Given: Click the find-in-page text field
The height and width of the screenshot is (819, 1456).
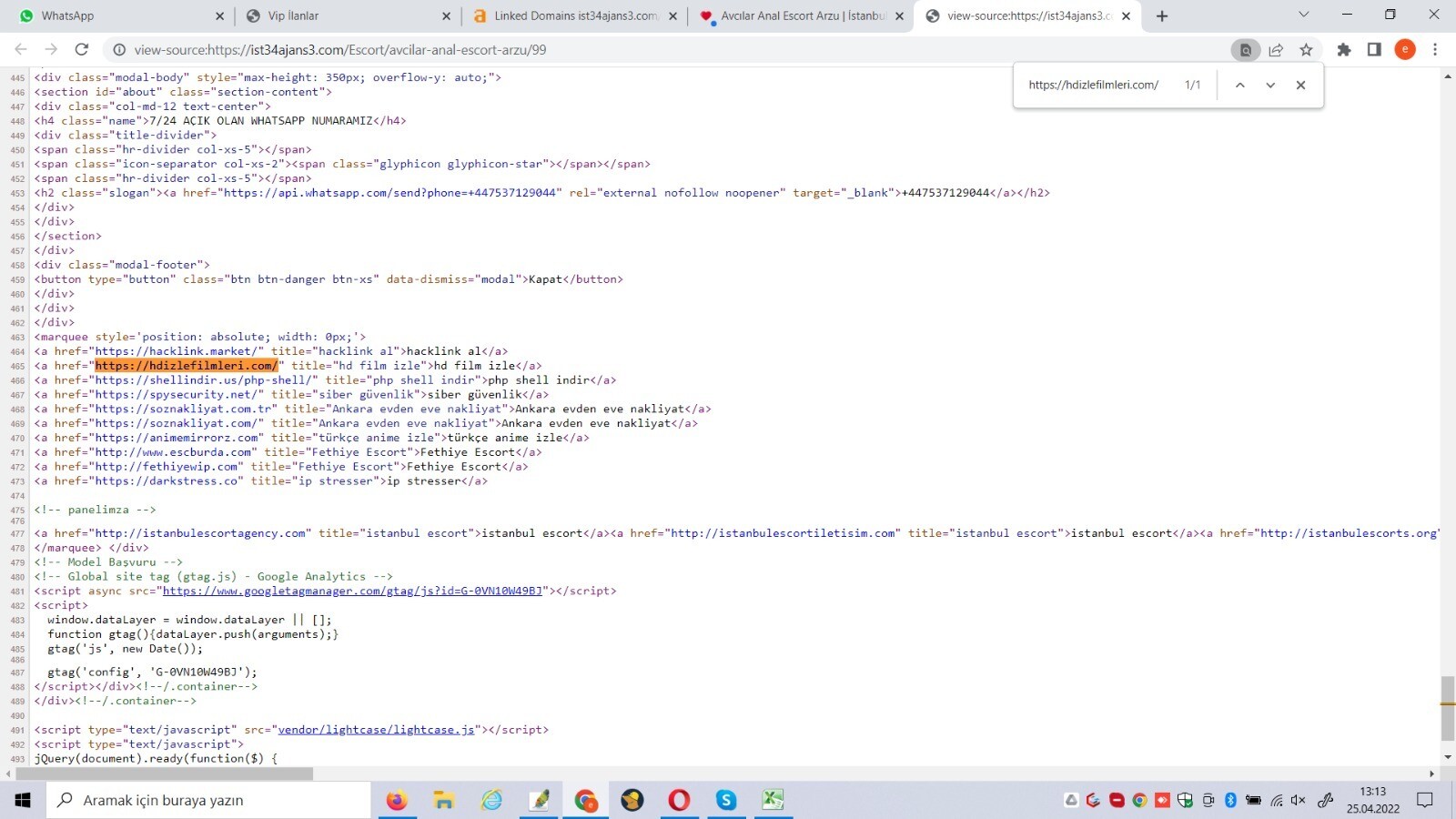Looking at the screenshot, I should pos(1097,85).
